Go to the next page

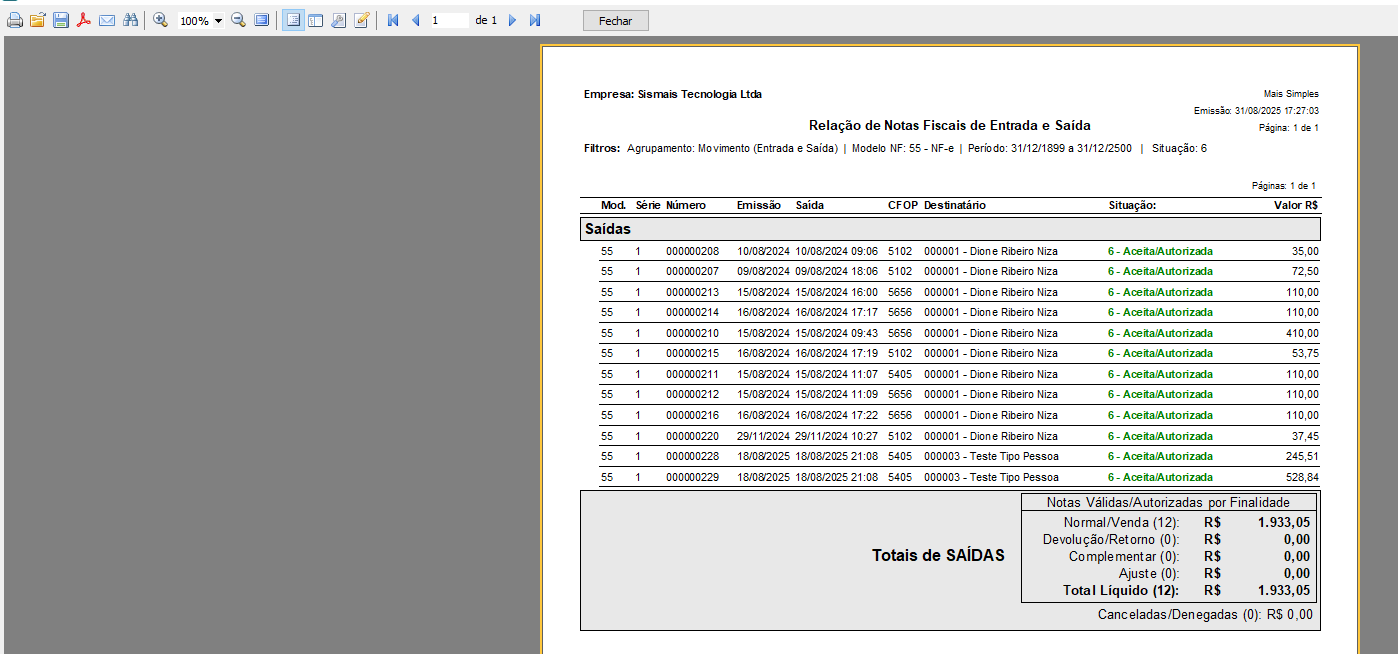512,20
